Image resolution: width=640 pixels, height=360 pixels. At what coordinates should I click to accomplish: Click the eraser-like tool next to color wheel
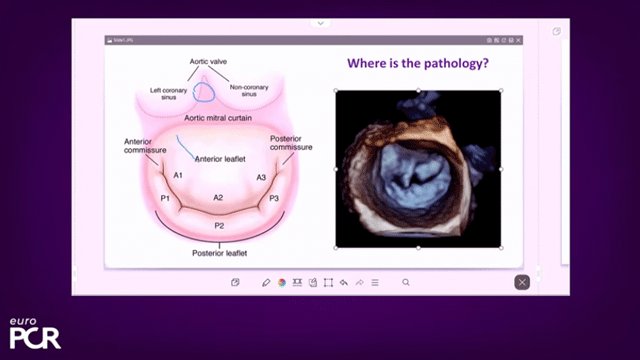(297, 282)
